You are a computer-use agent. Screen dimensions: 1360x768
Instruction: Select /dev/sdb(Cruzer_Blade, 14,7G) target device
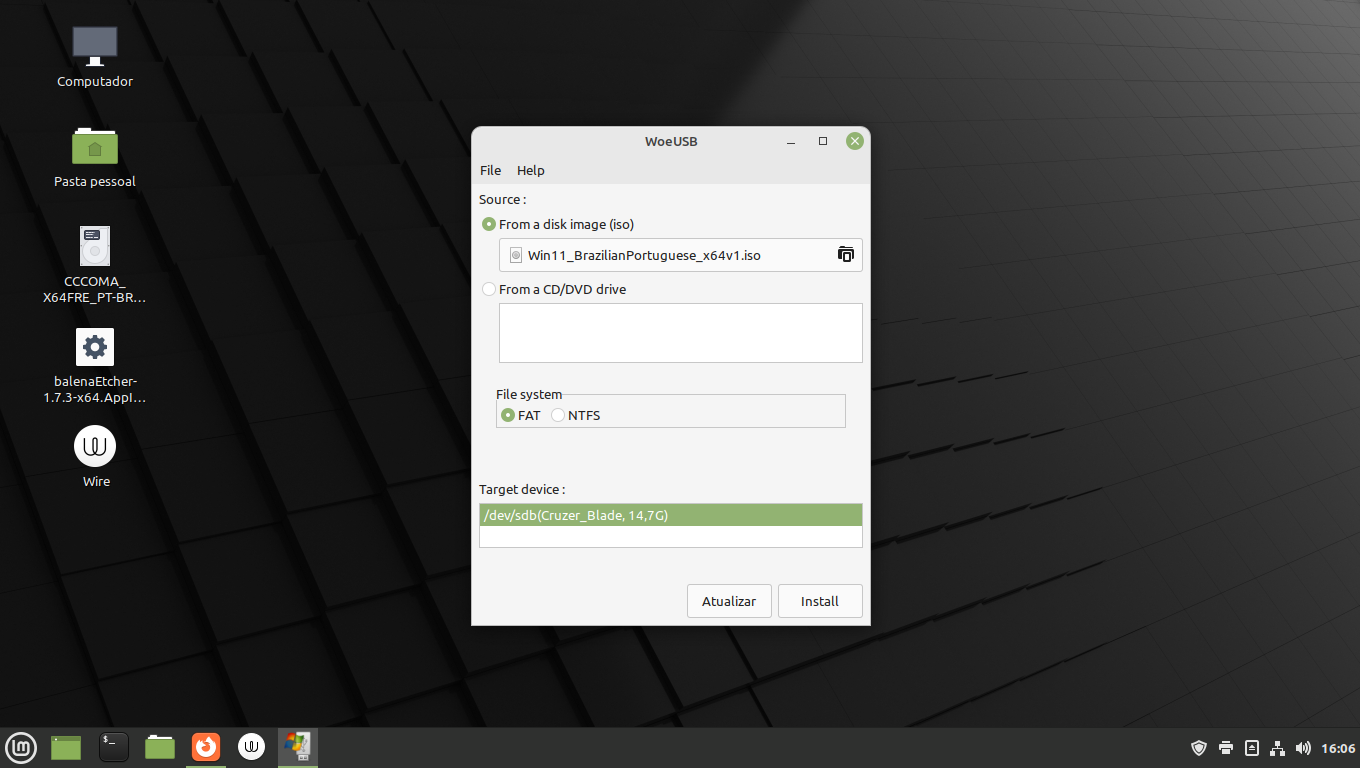tap(671, 515)
